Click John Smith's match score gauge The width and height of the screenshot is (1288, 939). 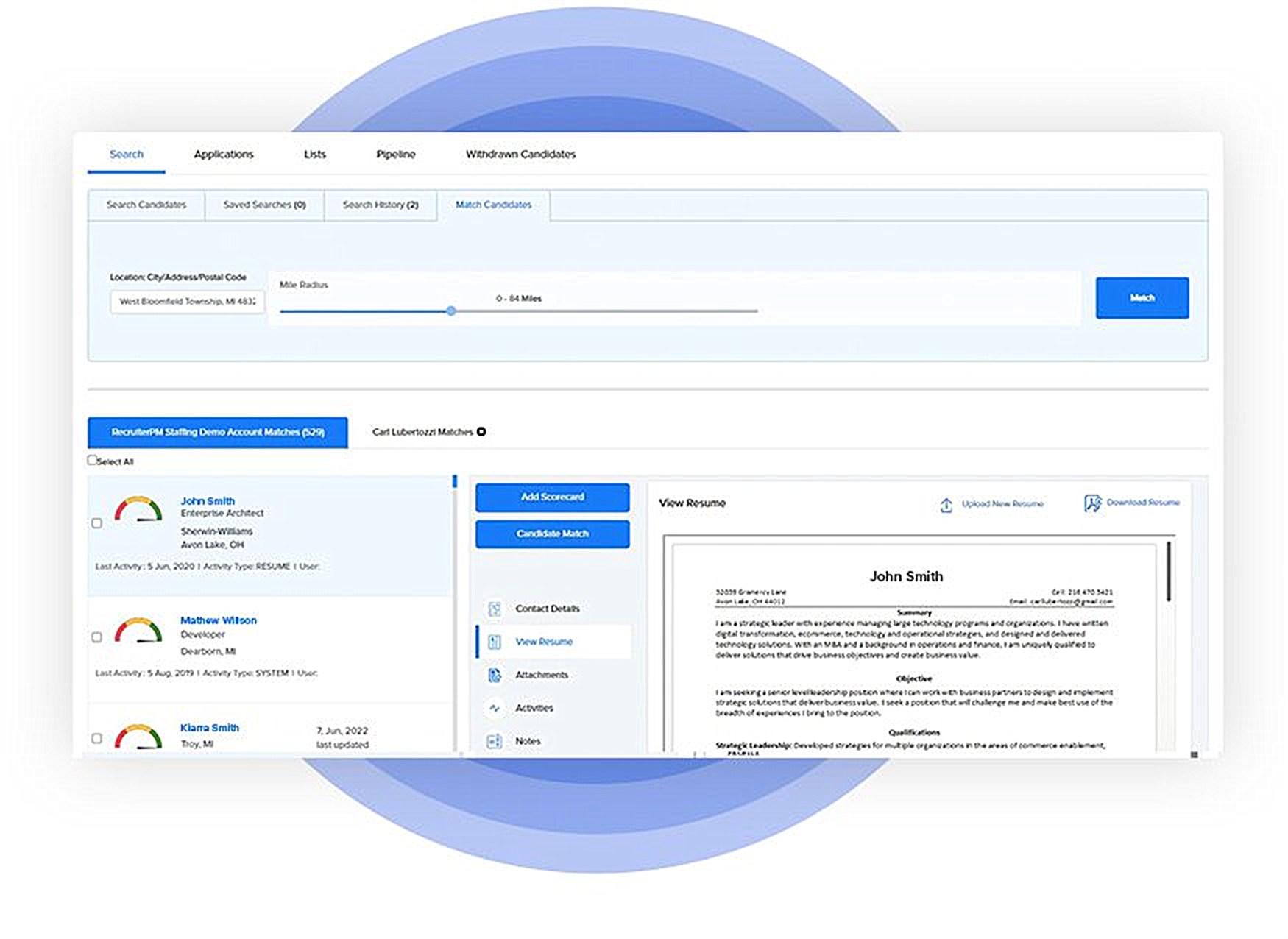tap(138, 509)
